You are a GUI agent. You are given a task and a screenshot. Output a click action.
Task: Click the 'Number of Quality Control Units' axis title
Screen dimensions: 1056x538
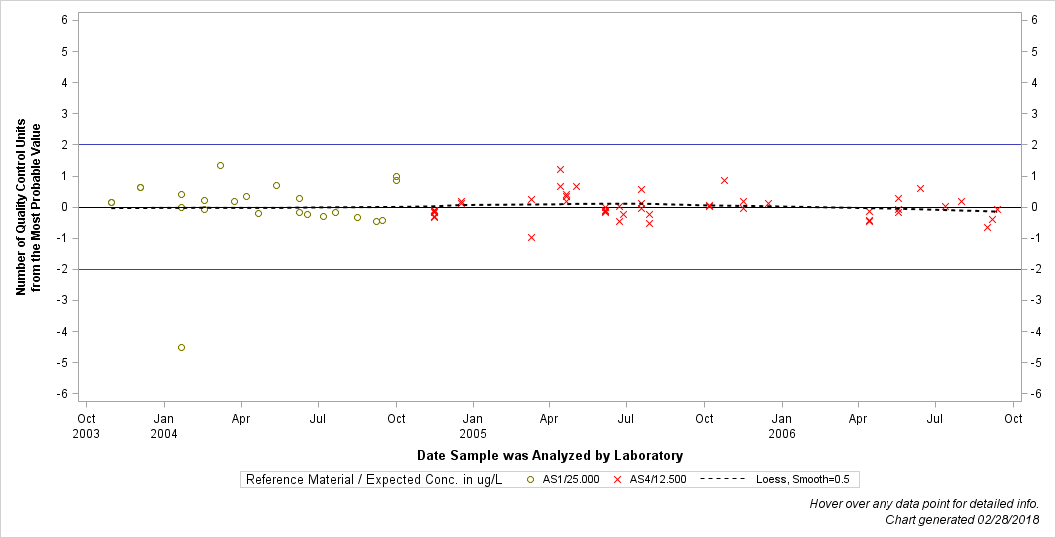point(21,207)
